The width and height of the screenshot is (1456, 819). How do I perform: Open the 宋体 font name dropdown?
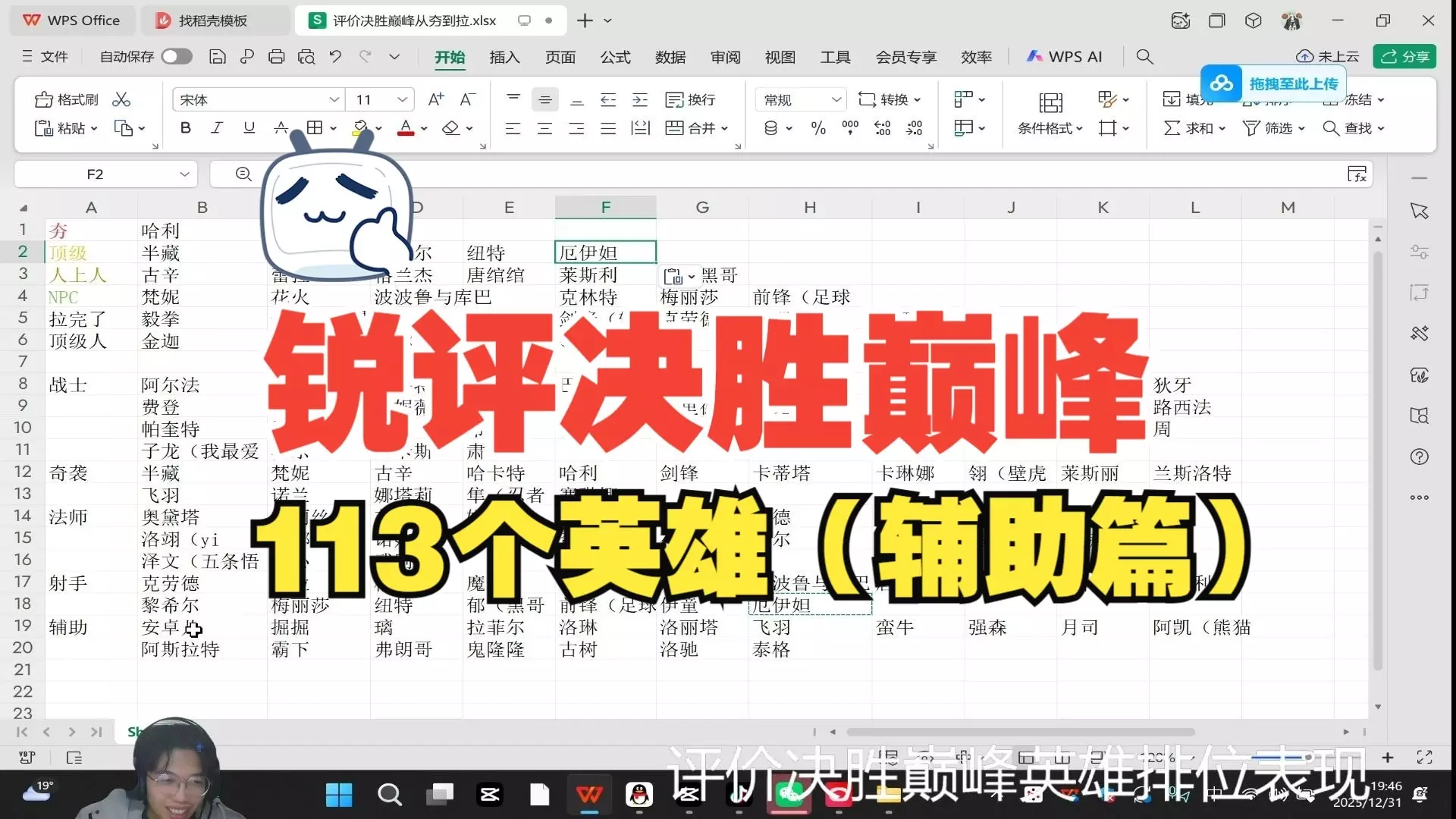(334, 99)
